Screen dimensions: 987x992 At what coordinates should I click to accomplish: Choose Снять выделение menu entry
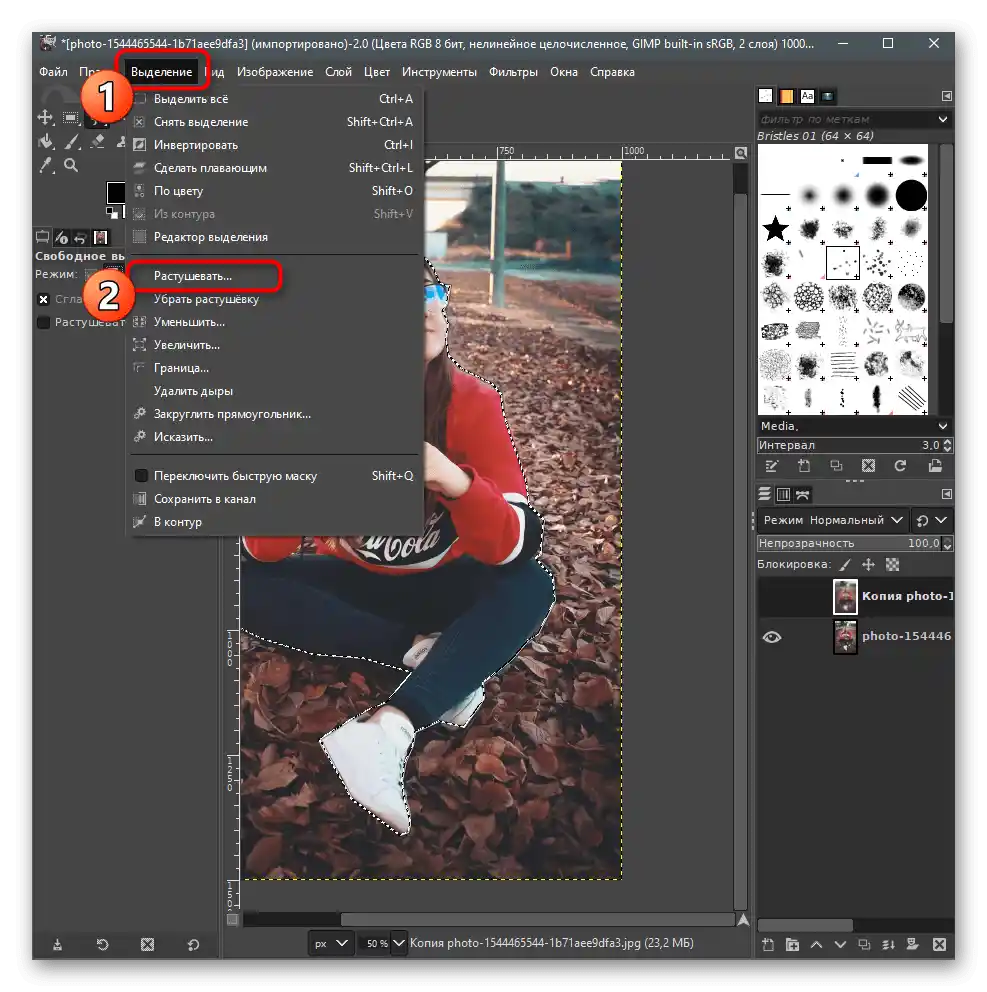[275, 122]
